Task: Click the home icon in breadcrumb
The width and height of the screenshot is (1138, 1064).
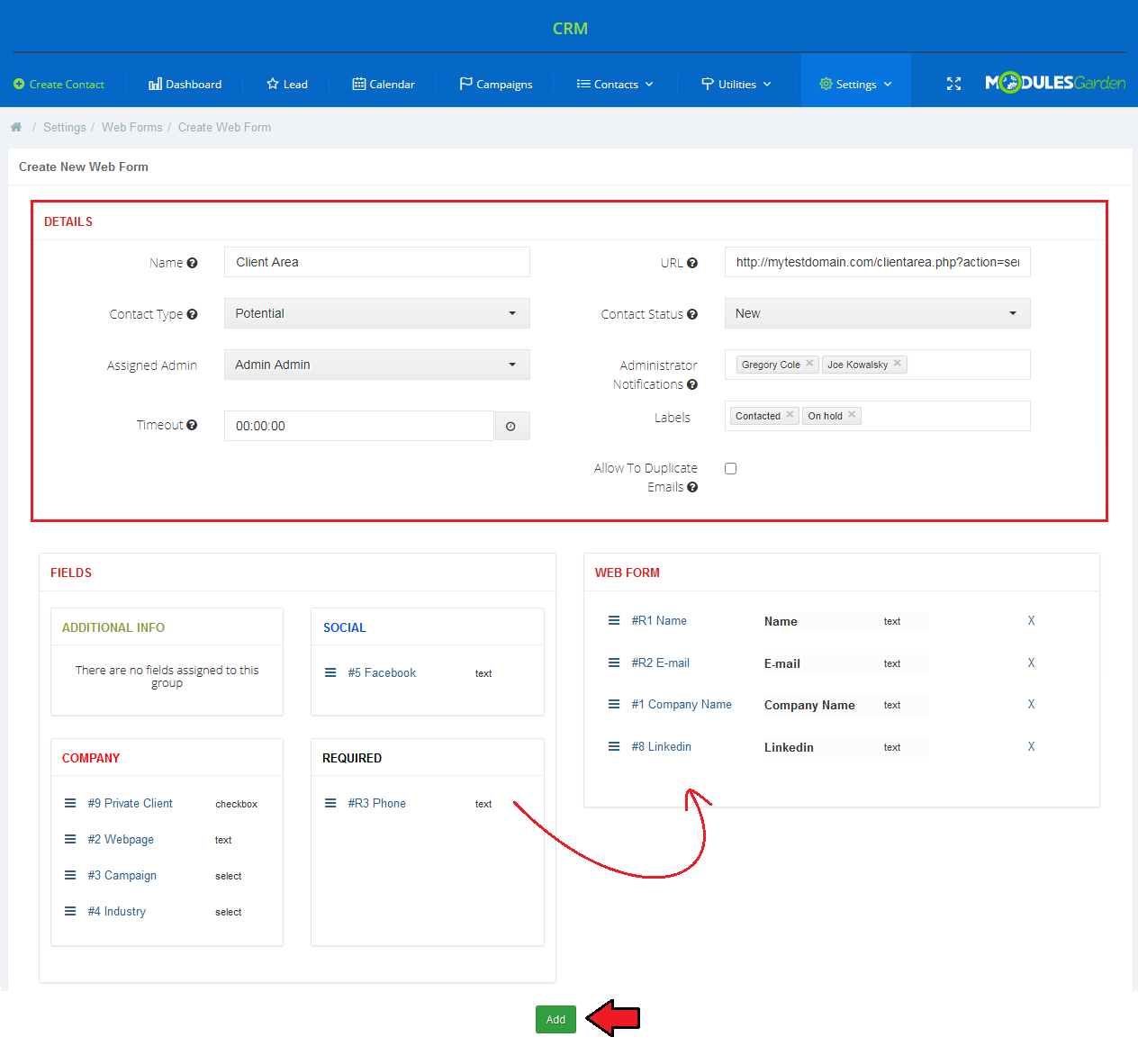Action: 16,127
